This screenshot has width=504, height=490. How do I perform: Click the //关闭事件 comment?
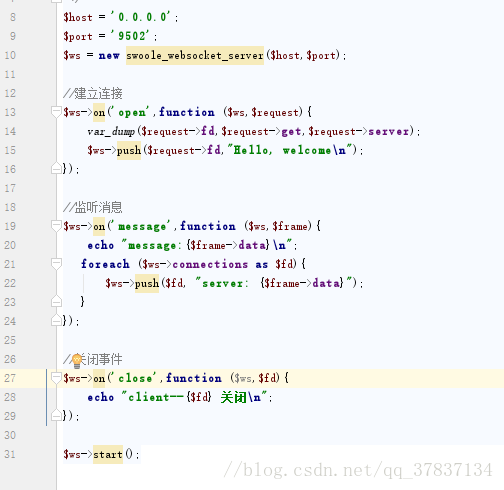point(93,359)
